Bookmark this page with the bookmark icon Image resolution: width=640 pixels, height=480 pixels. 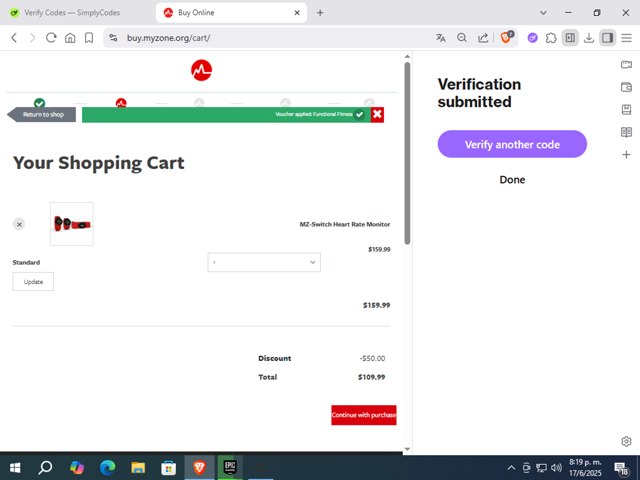click(89, 38)
